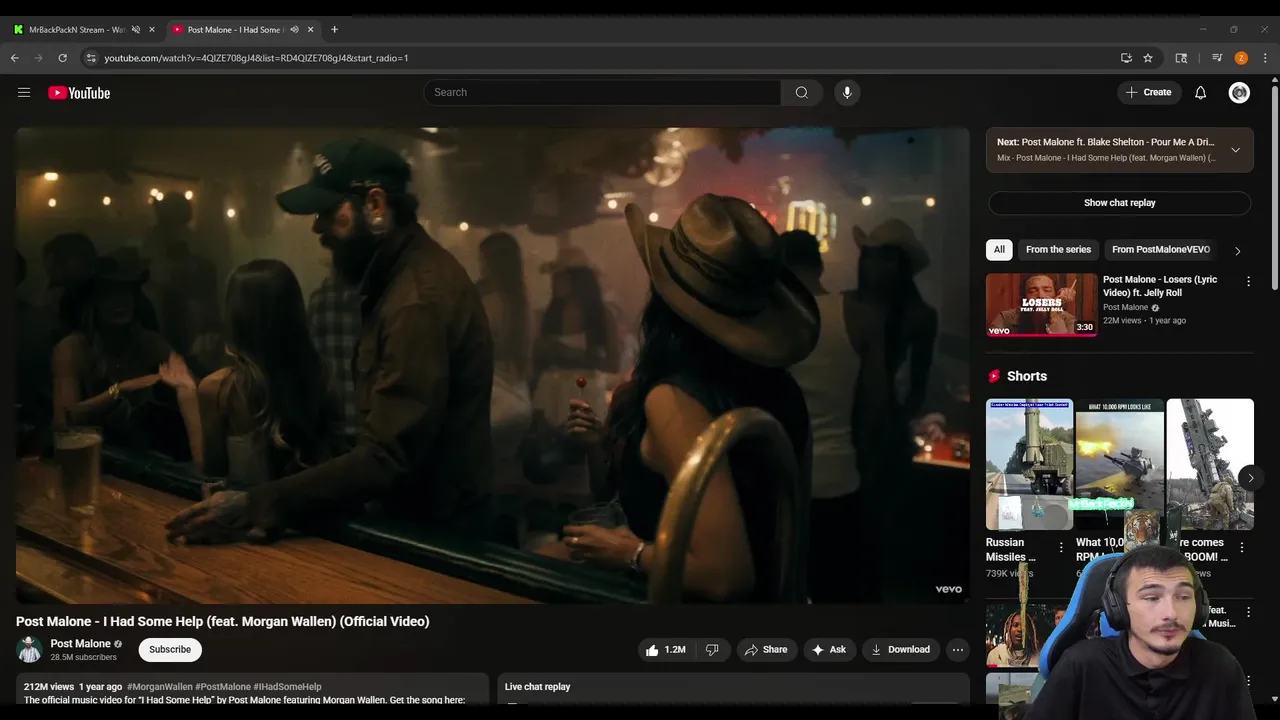Open the Ask AI button
Screen dimensions: 1280x720
coord(829,650)
